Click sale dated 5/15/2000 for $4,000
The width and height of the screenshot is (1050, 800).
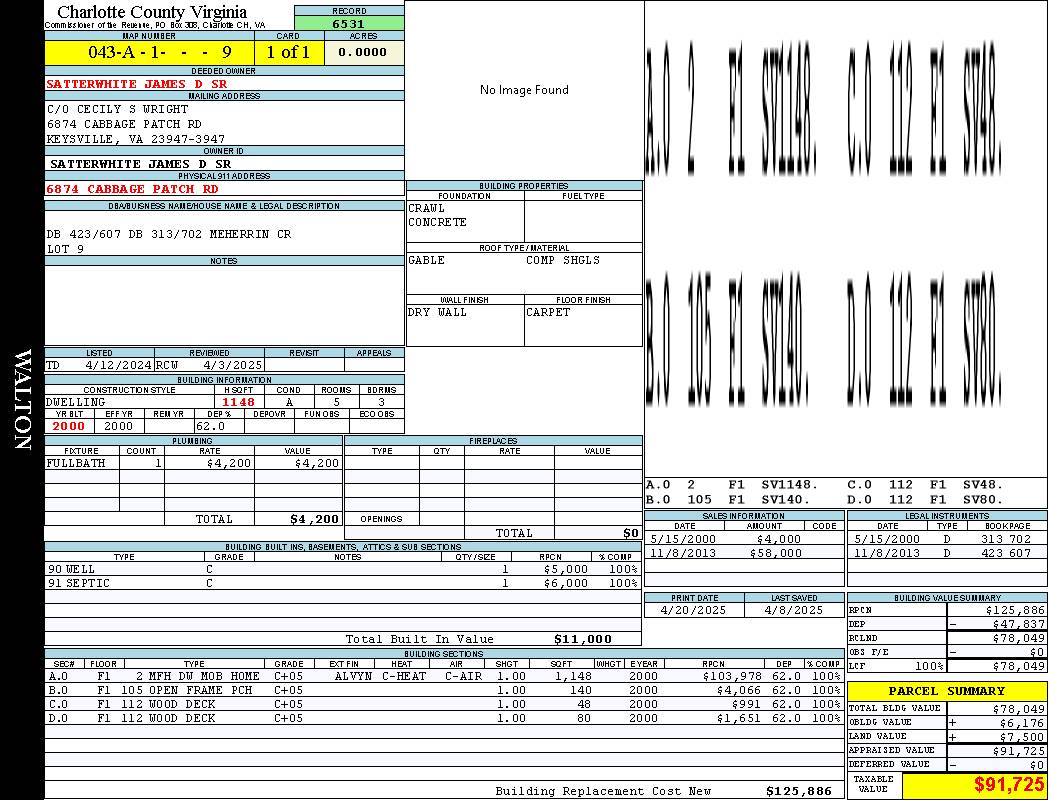pyautogui.click(x=744, y=539)
